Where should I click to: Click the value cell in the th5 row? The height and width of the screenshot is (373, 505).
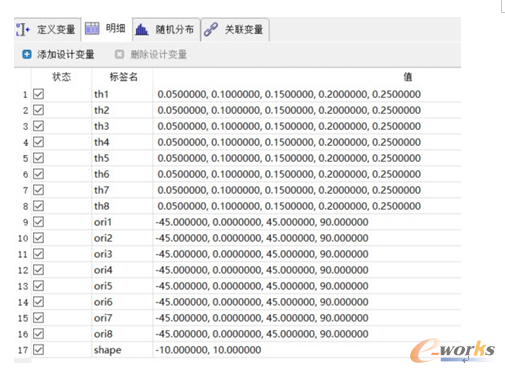point(307,158)
